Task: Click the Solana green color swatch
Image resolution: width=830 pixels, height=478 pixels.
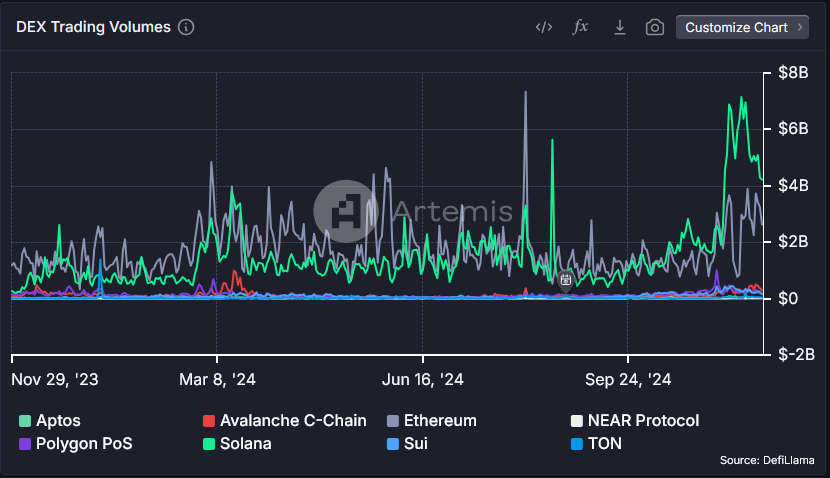Action: 209,444
